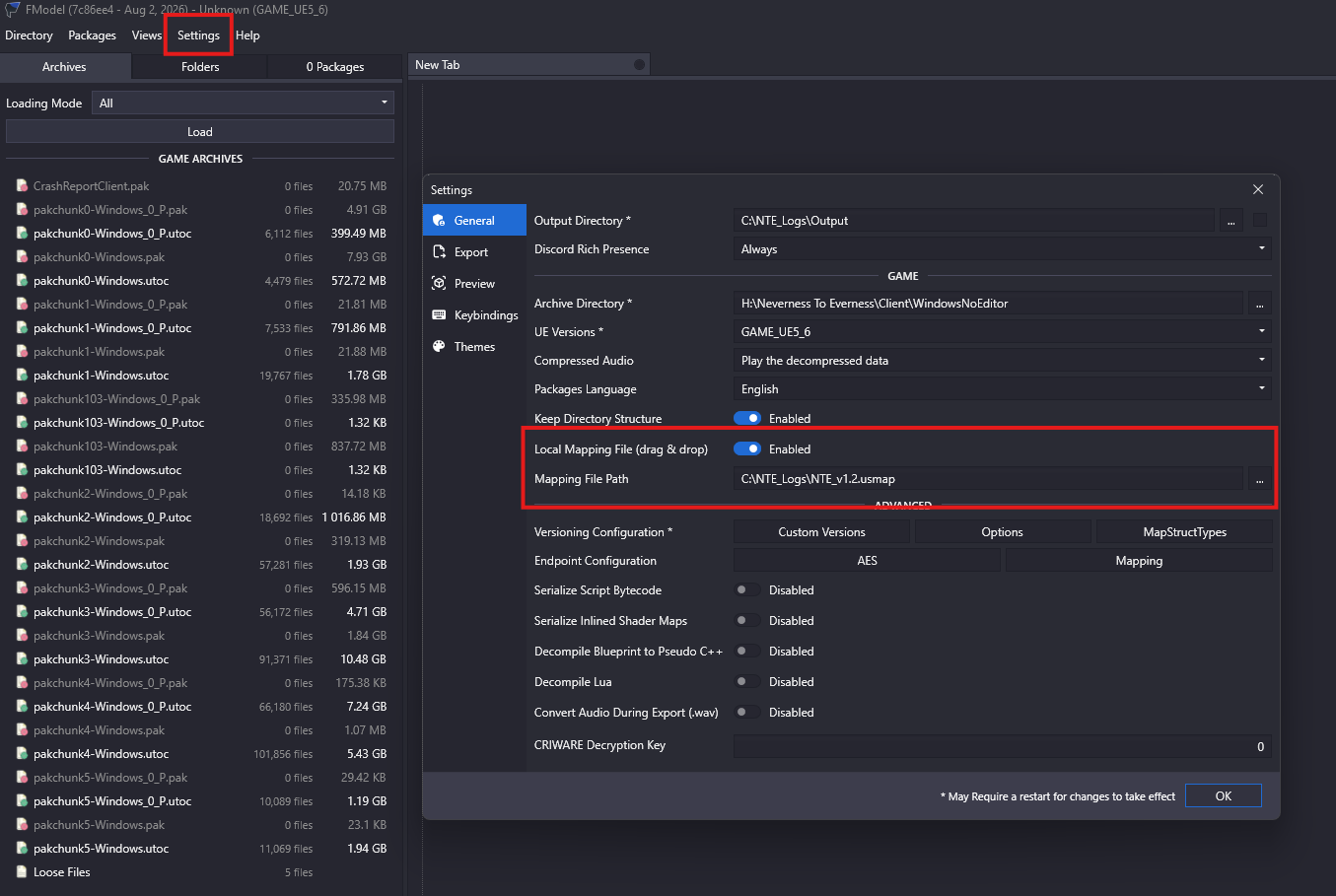Close the New Tab tab

pos(639,65)
